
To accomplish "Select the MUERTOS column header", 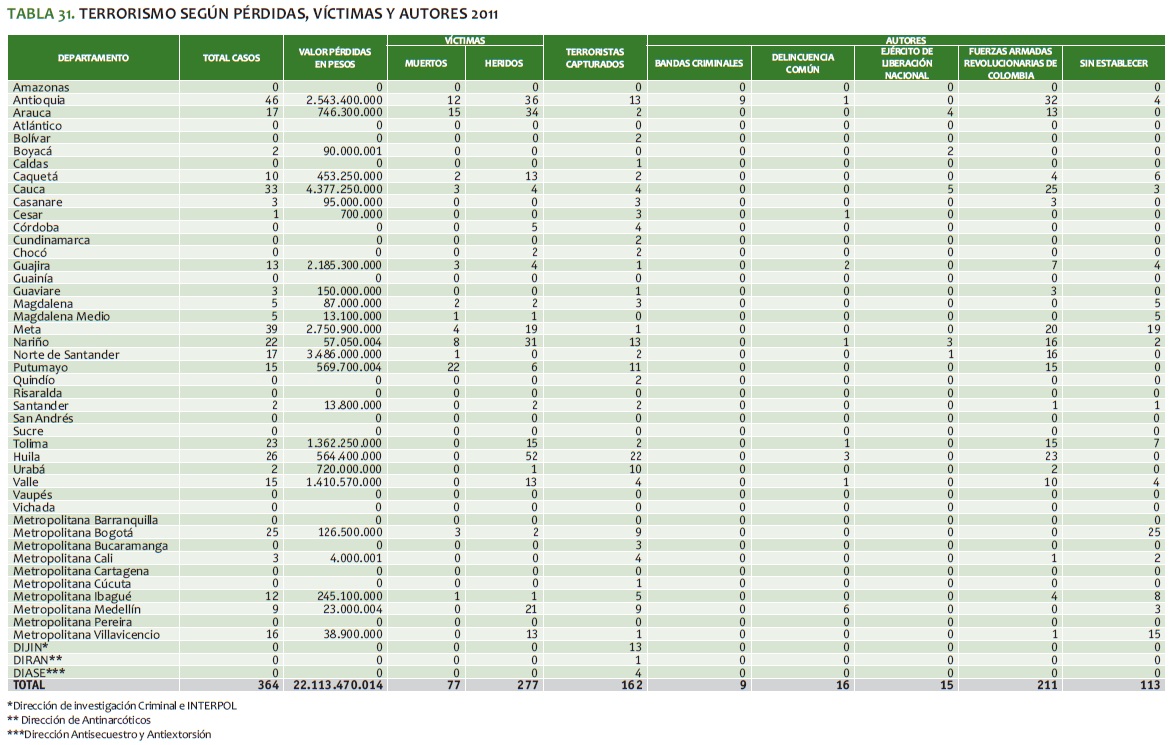I will click(x=425, y=63).
